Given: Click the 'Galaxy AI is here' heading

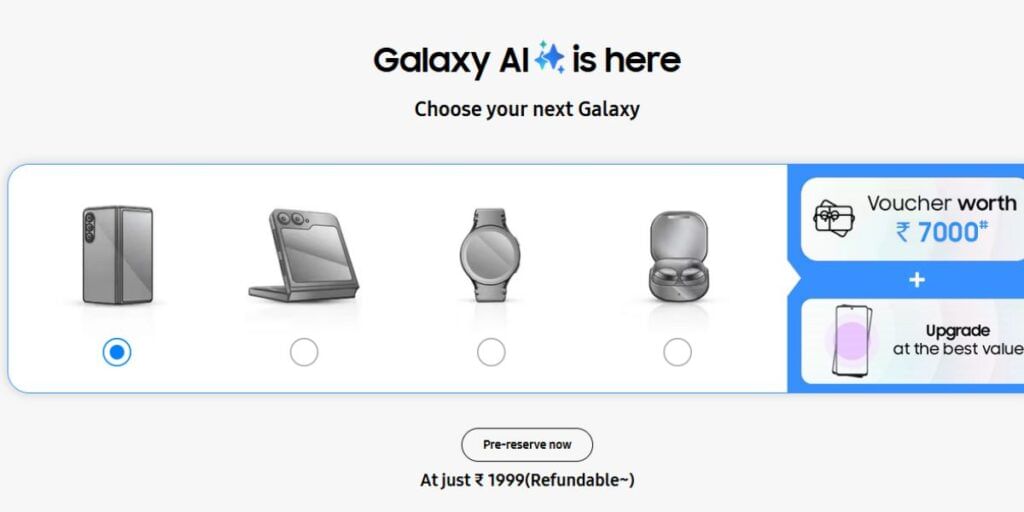Looking at the screenshot, I should pyautogui.click(x=527, y=59).
